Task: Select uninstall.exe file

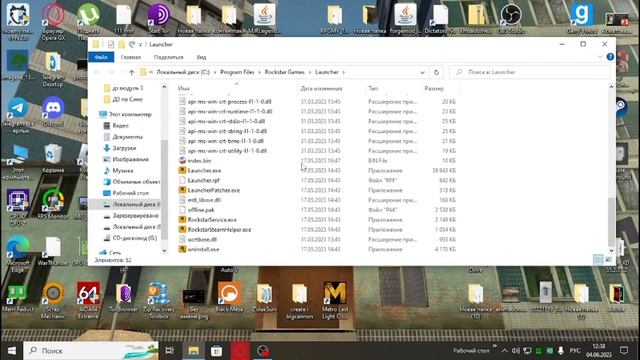Action: click(203, 249)
